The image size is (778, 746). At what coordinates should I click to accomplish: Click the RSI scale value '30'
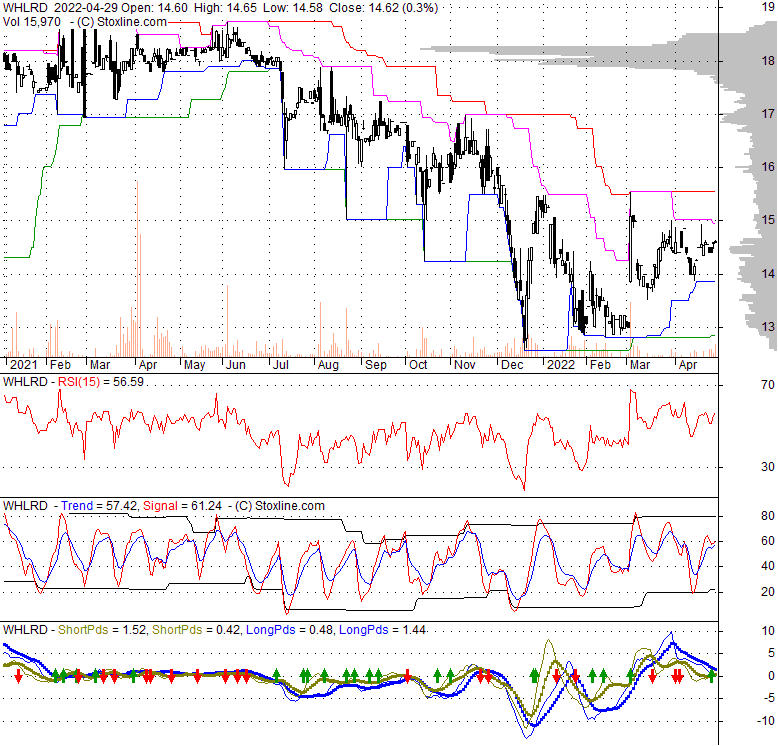click(x=768, y=467)
